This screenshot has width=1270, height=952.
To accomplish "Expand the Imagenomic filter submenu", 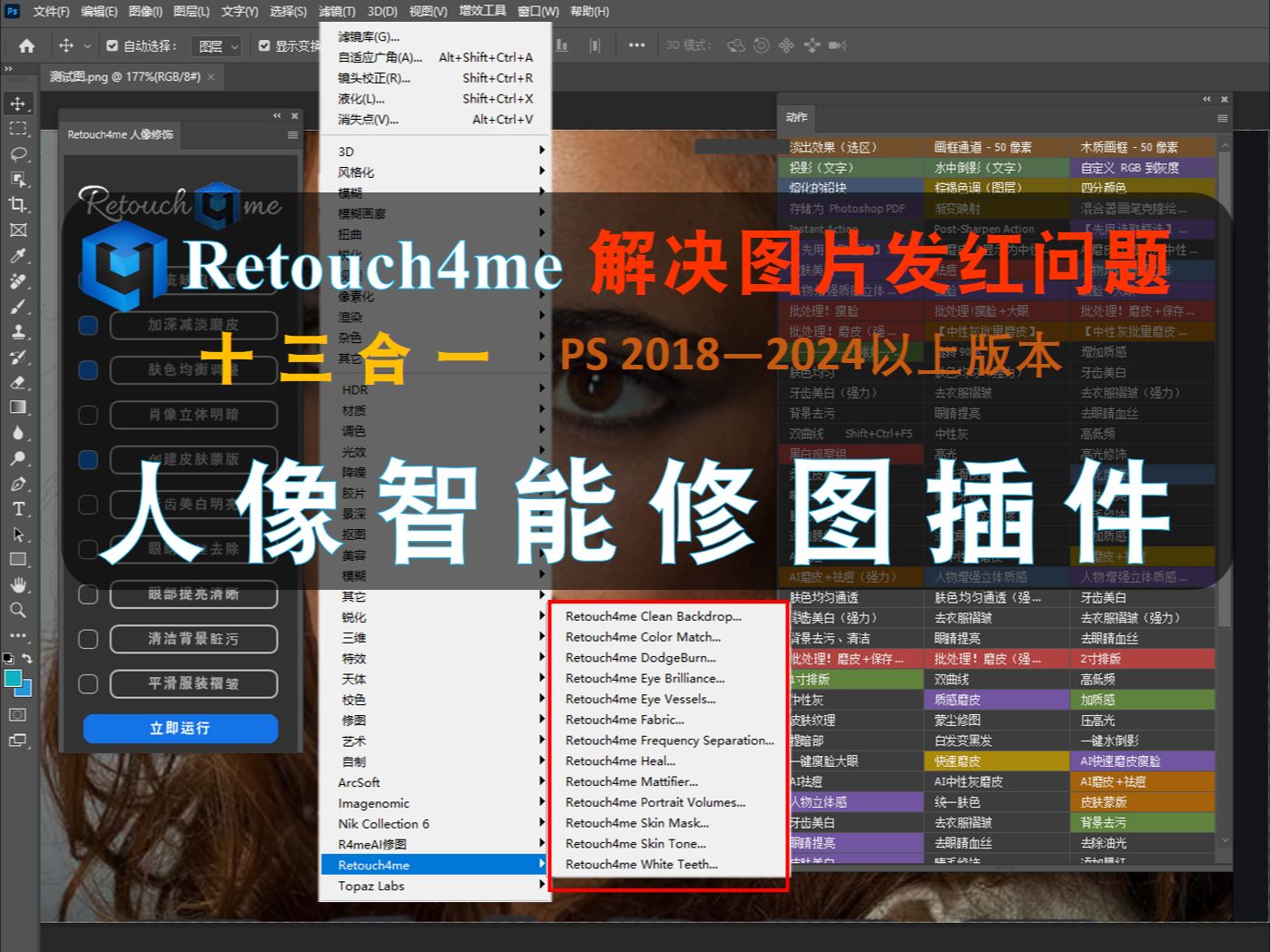I will click(434, 803).
